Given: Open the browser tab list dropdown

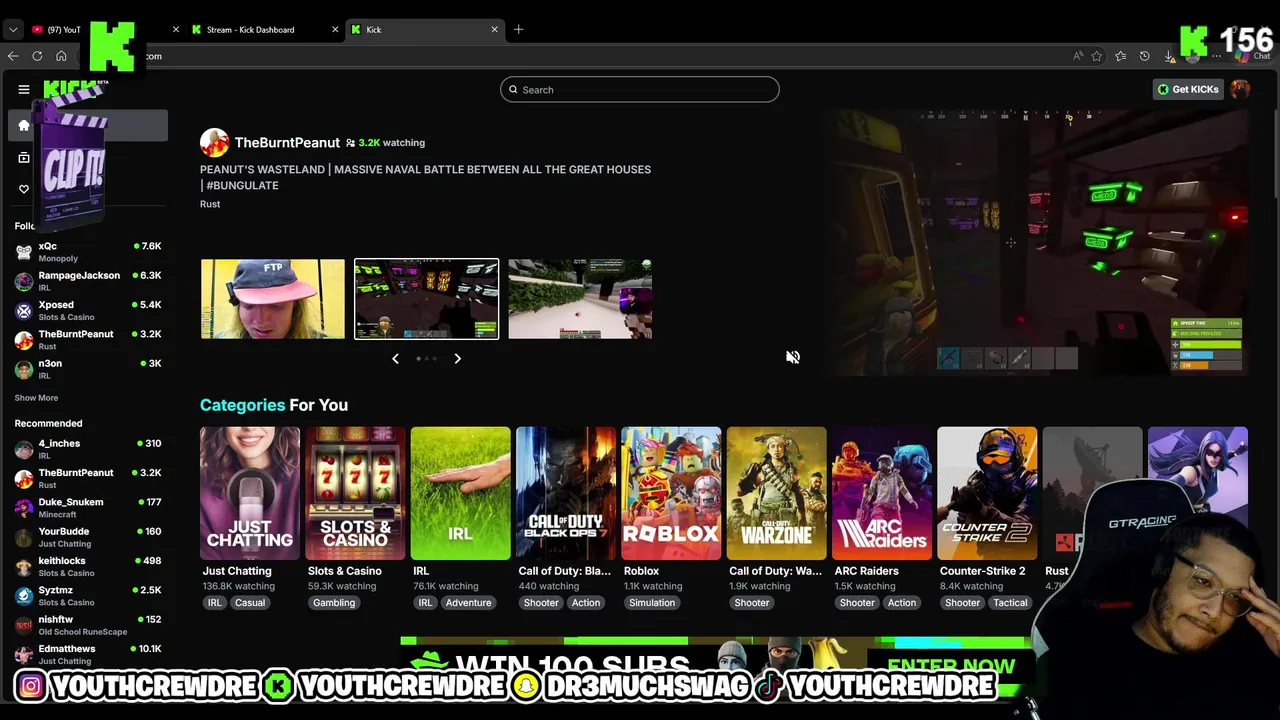Looking at the screenshot, I should click(13, 30).
